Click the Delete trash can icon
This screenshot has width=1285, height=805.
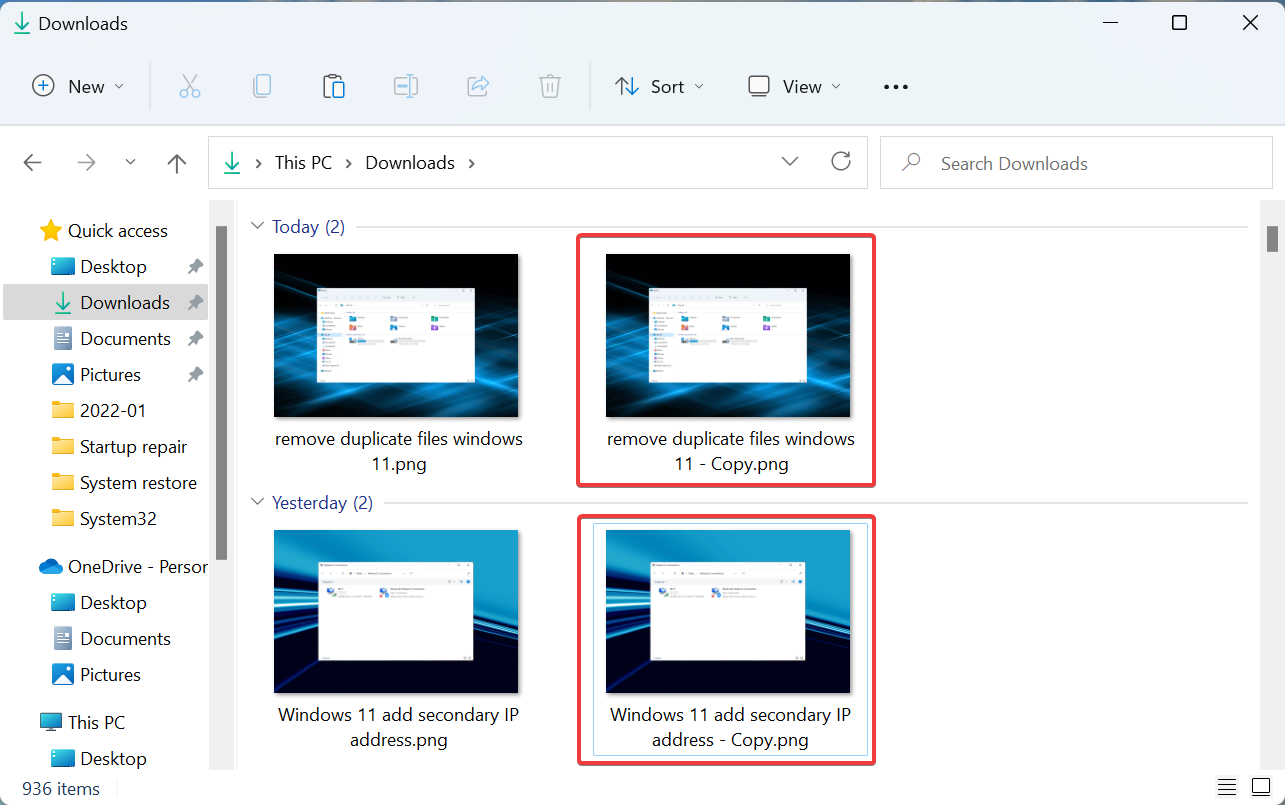coord(550,87)
